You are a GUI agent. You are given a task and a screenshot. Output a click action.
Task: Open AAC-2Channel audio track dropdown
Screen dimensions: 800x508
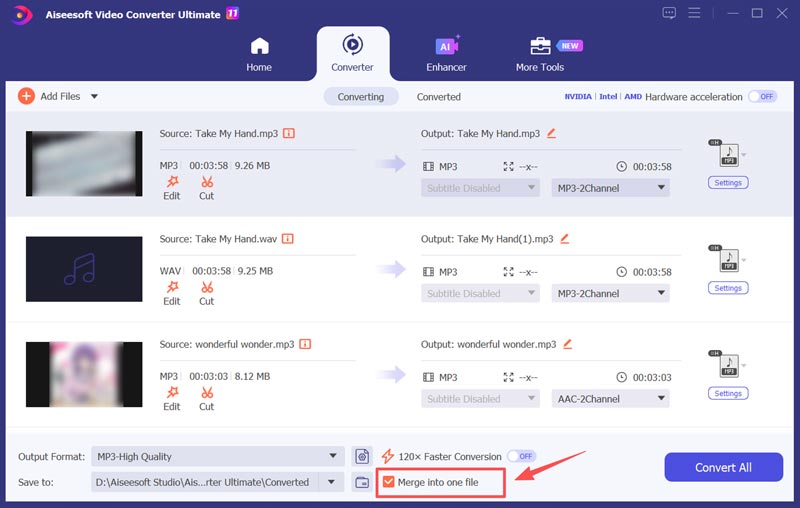point(610,399)
